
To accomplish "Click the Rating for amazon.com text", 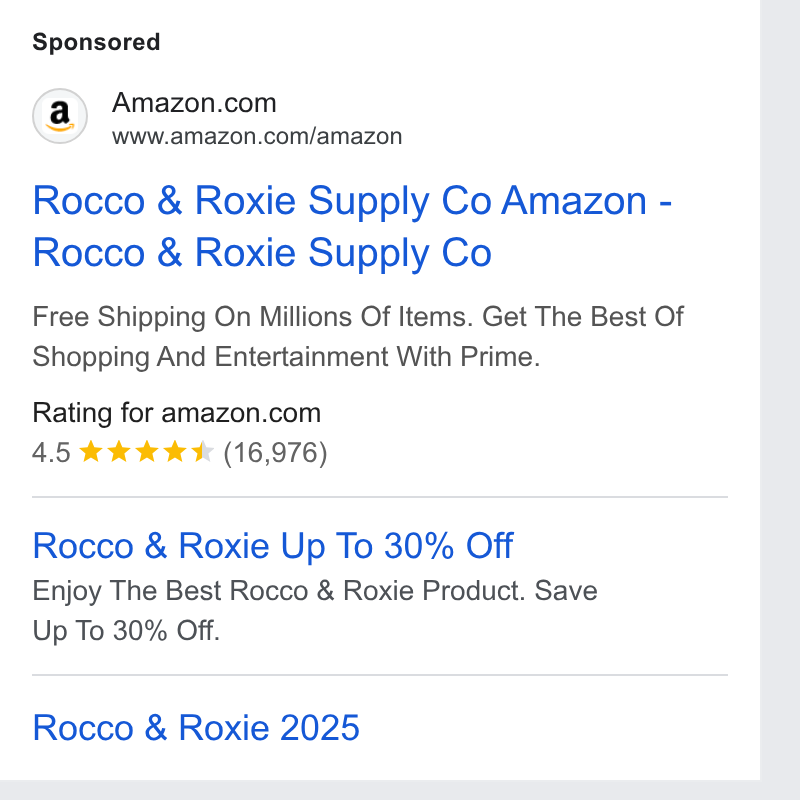I will point(177,413).
